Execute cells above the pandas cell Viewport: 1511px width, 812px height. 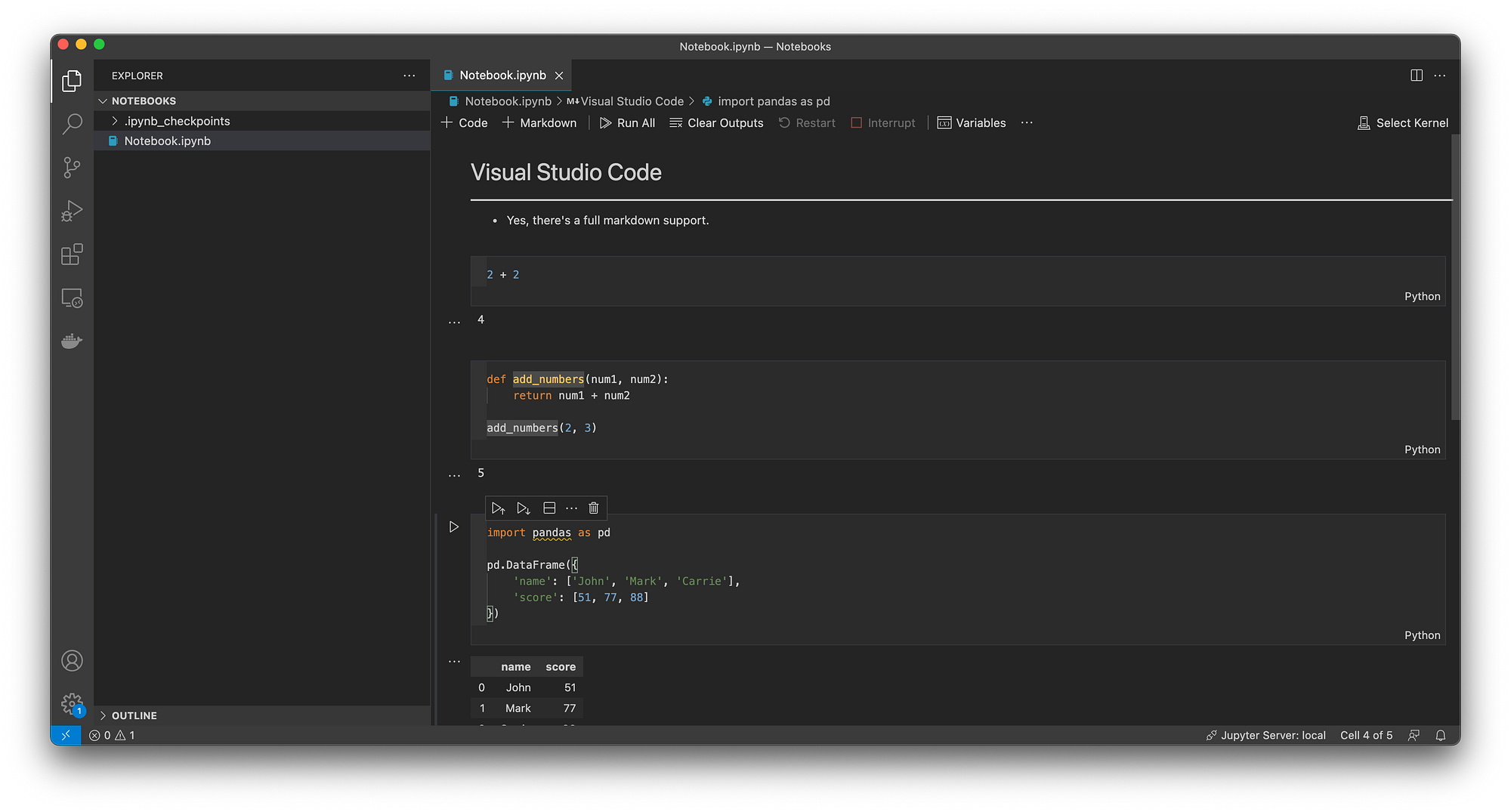498,508
